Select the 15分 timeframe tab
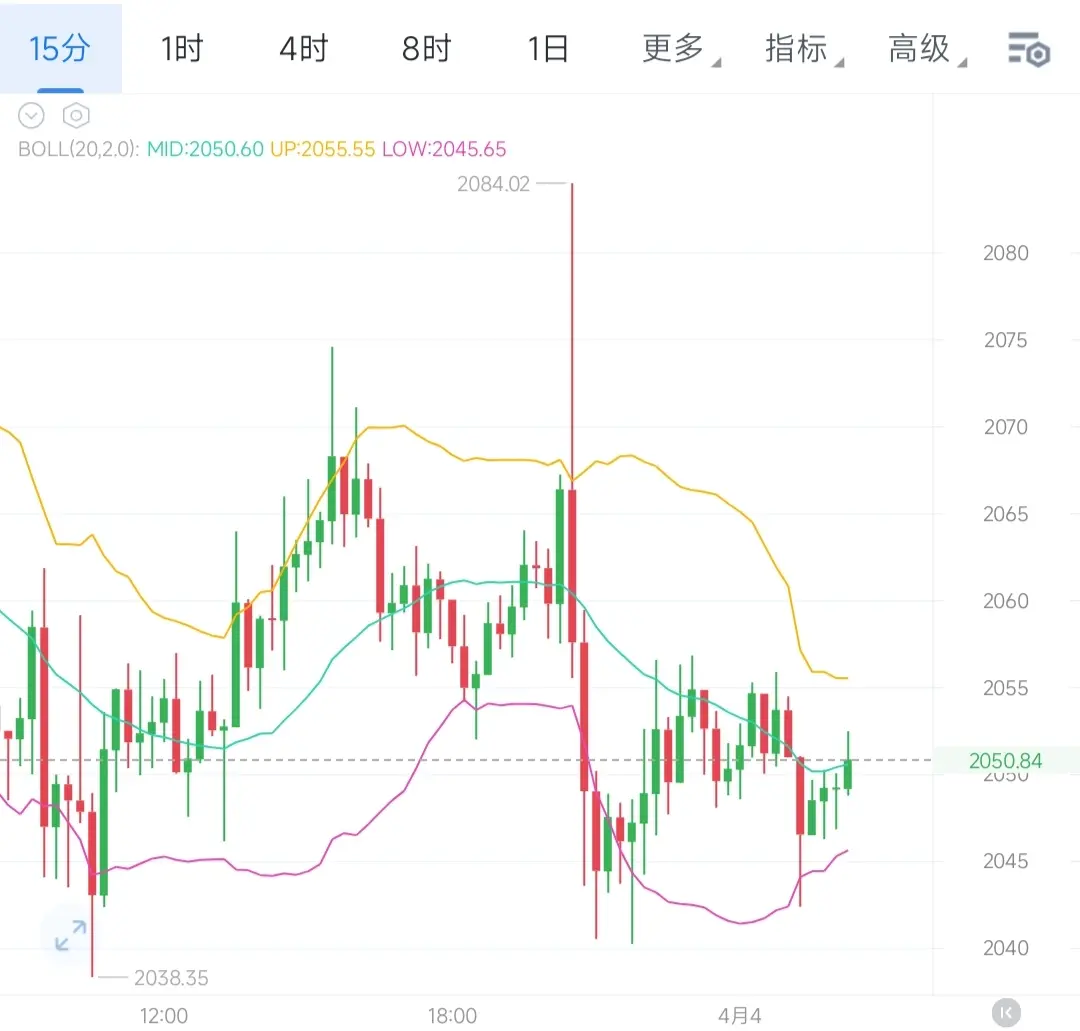This screenshot has height=1031, width=1080. click(61, 48)
